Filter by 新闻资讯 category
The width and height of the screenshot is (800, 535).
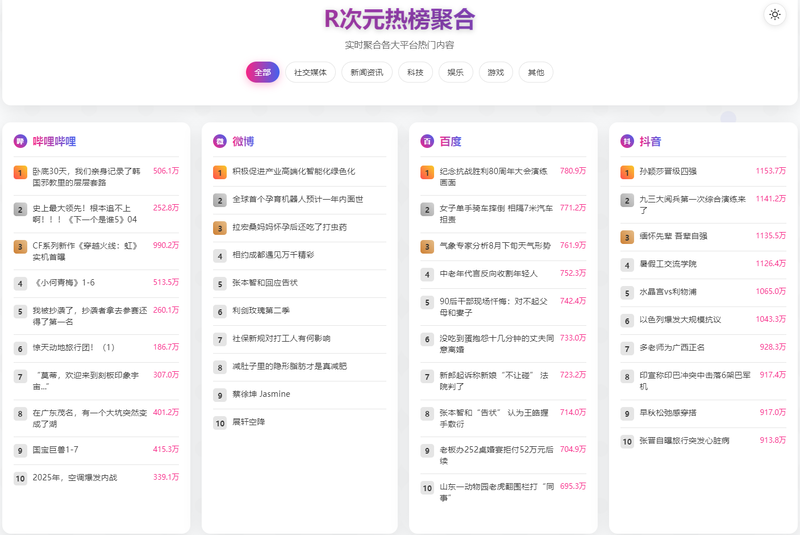pos(367,72)
